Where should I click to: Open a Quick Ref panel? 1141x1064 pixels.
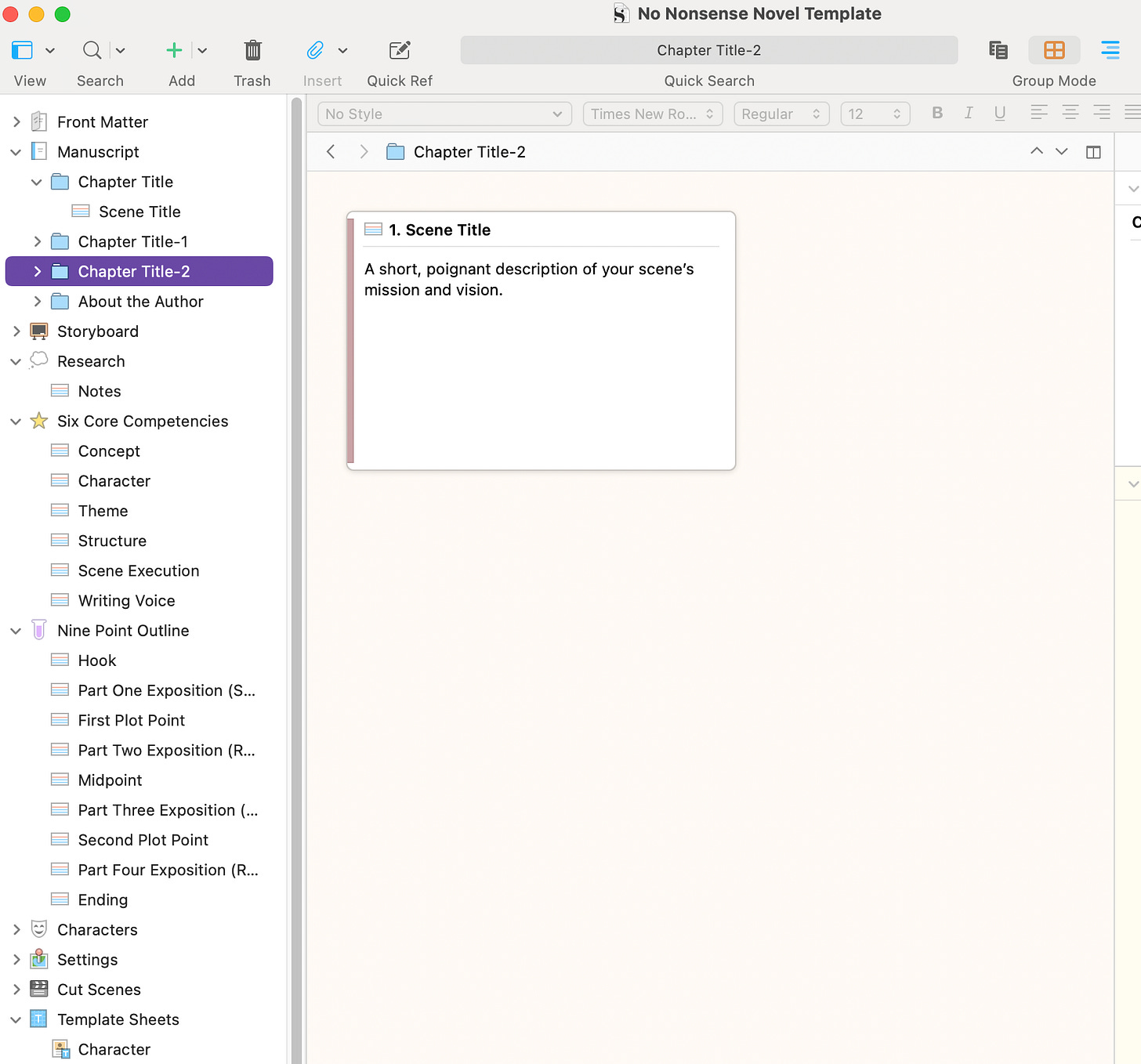tap(399, 49)
